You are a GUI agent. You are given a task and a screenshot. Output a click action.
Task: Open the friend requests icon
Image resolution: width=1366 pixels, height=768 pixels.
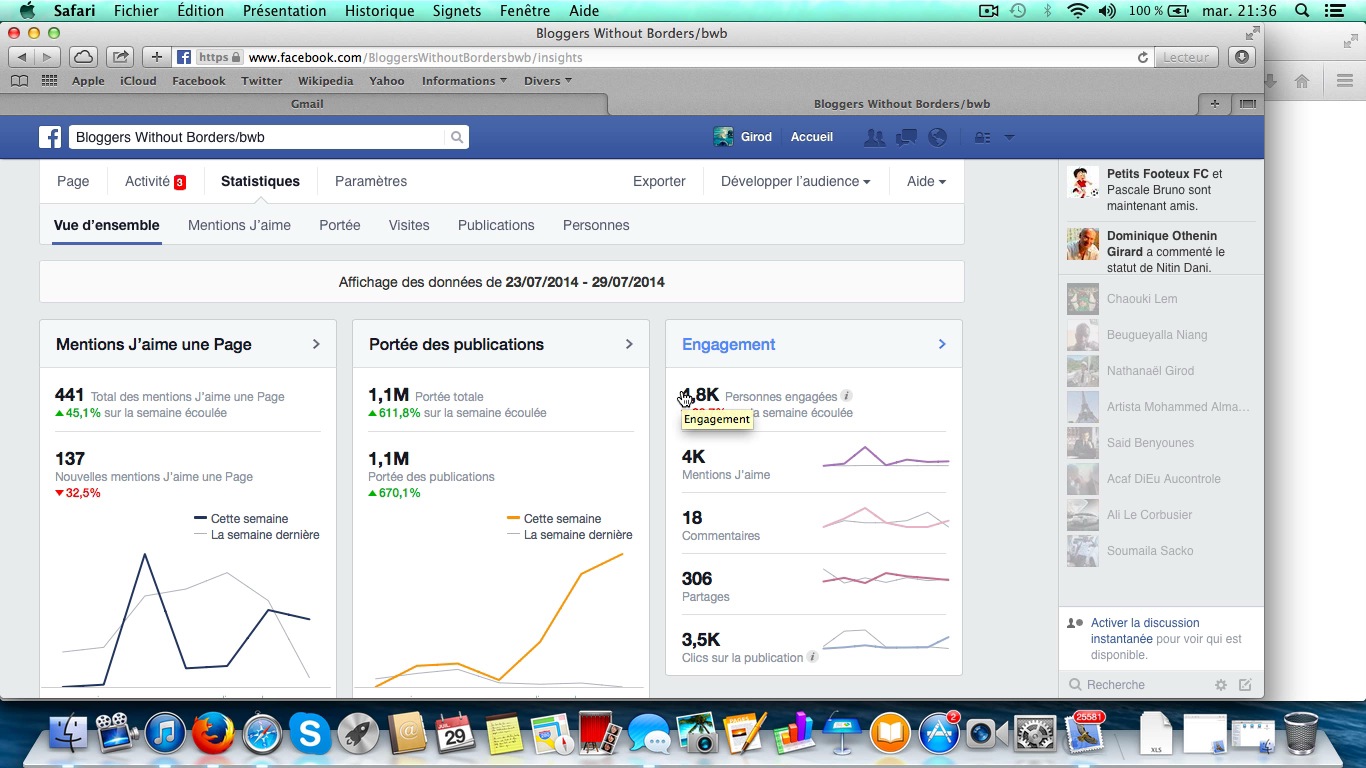point(874,138)
